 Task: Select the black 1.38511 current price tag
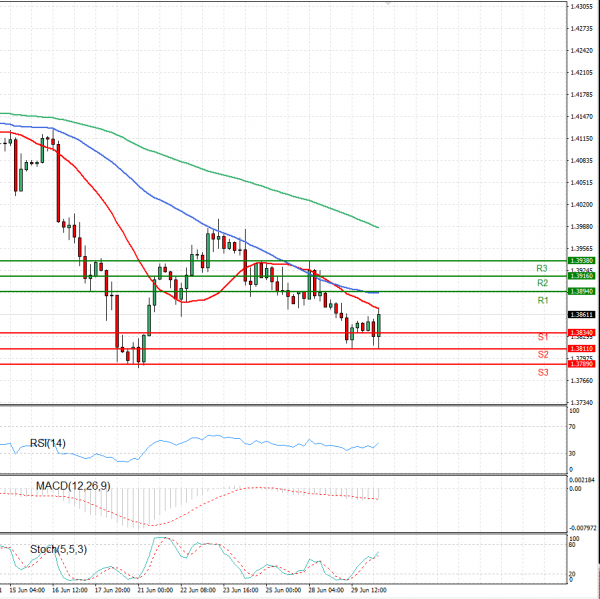tap(581, 315)
